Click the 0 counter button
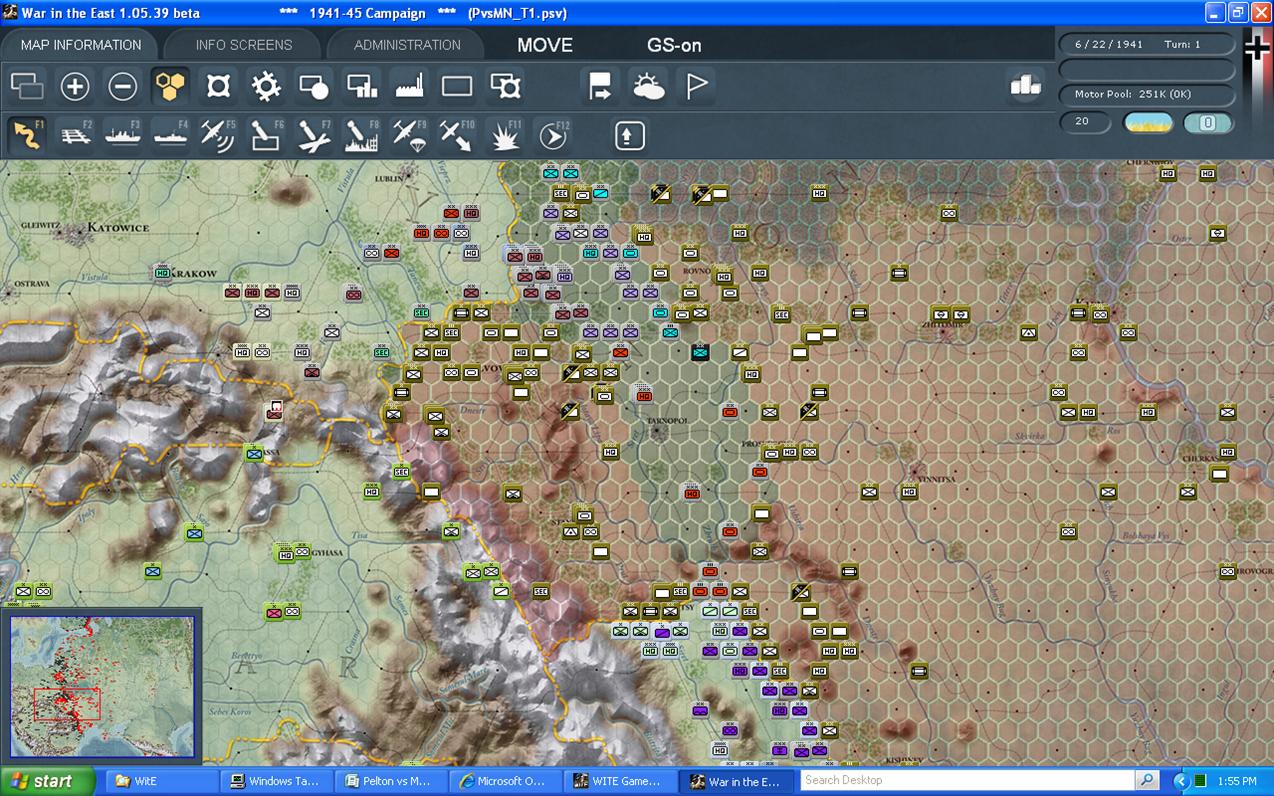The image size is (1274, 796). [1207, 123]
